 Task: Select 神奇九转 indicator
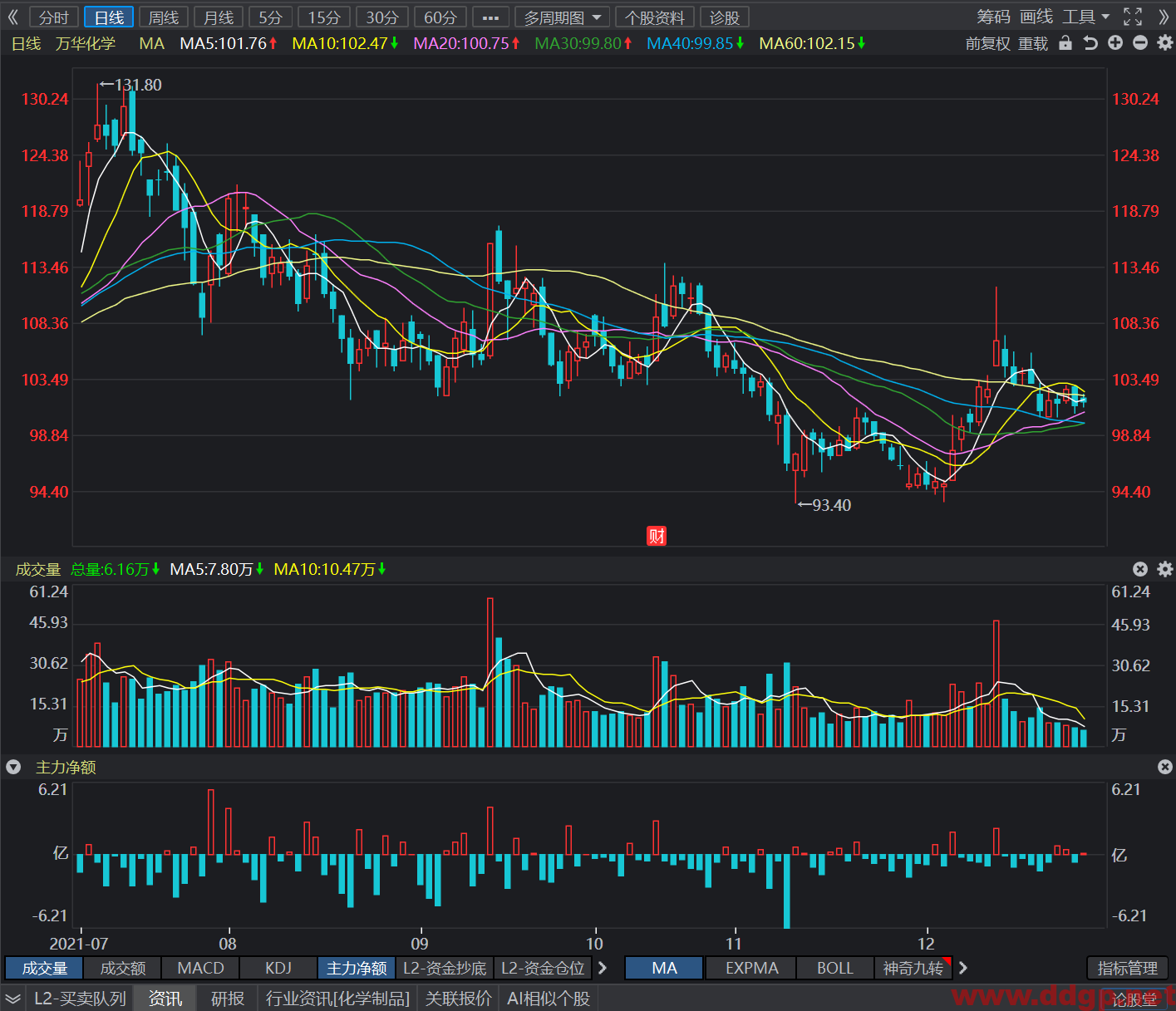click(x=913, y=968)
